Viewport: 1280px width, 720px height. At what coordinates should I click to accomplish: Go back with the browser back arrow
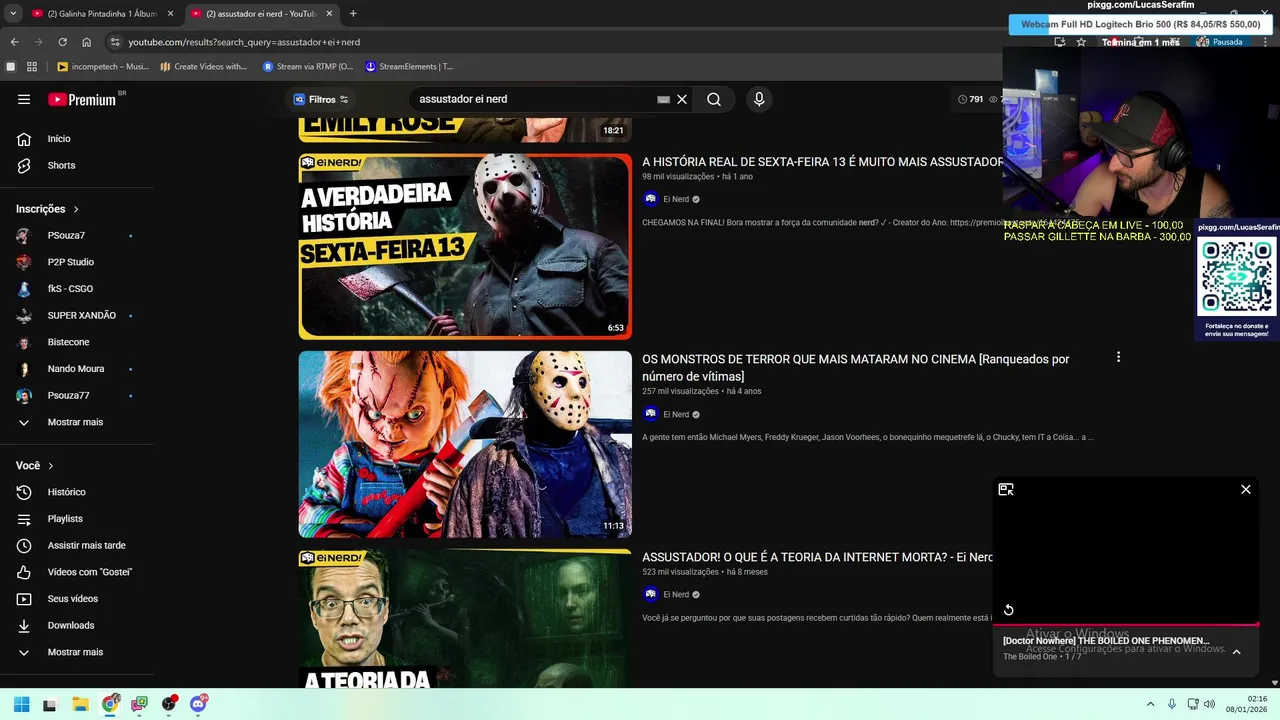[x=14, y=42]
